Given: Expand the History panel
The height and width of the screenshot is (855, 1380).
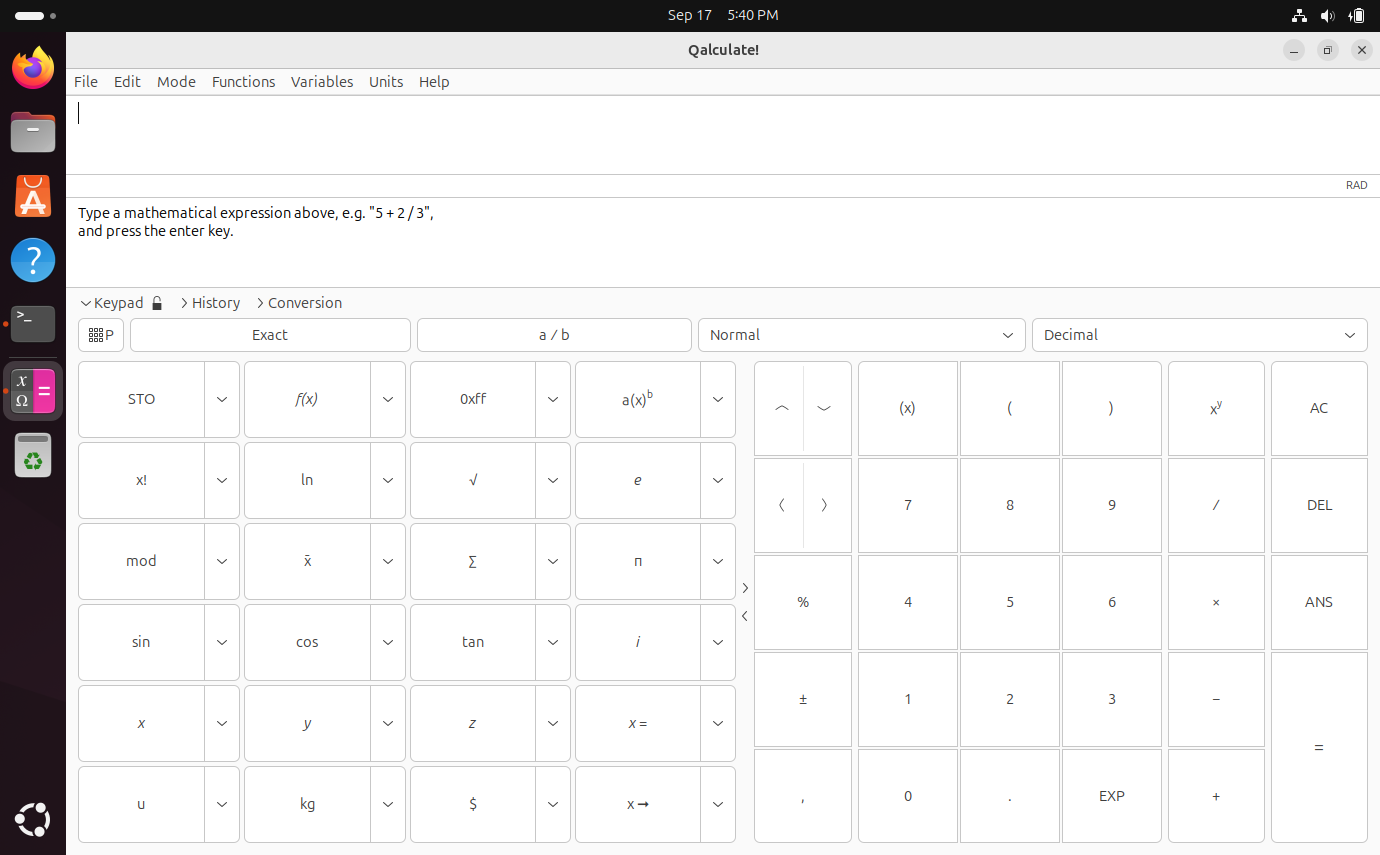Looking at the screenshot, I should (x=210, y=302).
